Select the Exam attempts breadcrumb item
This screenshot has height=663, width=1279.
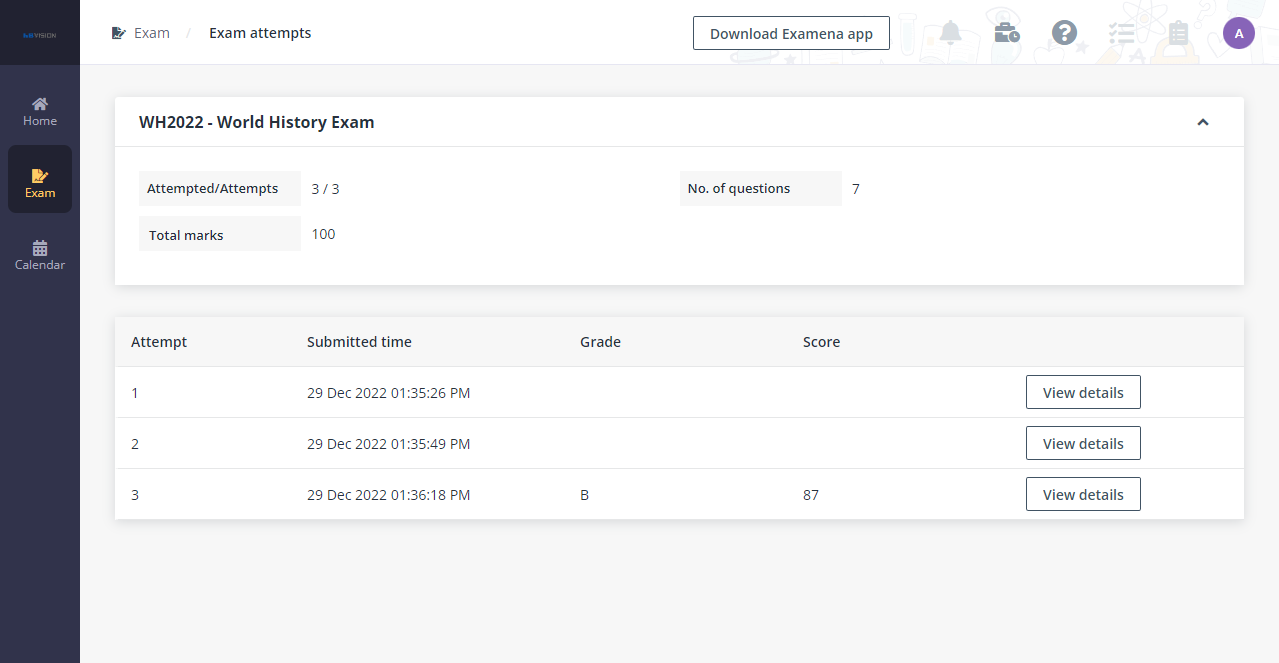259,32
